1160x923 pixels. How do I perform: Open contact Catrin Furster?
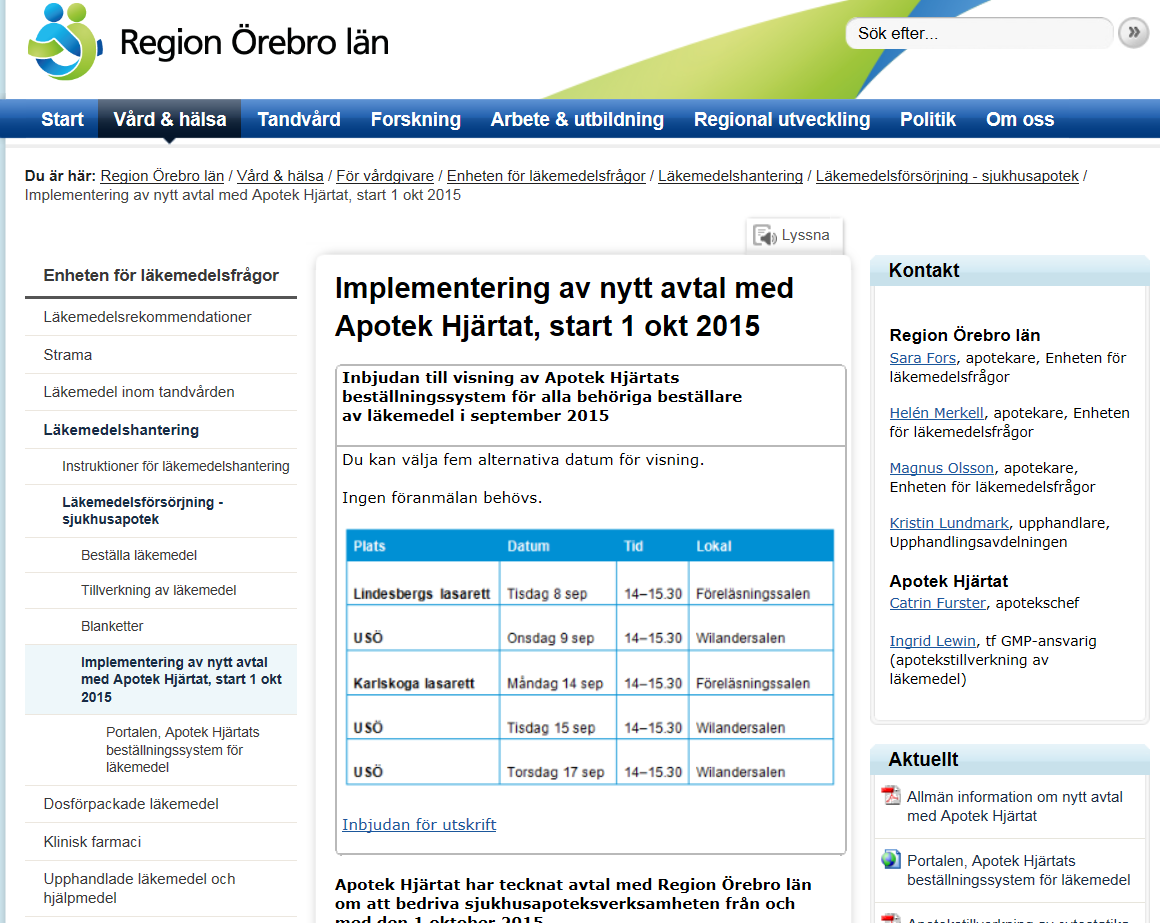point(937,603)
